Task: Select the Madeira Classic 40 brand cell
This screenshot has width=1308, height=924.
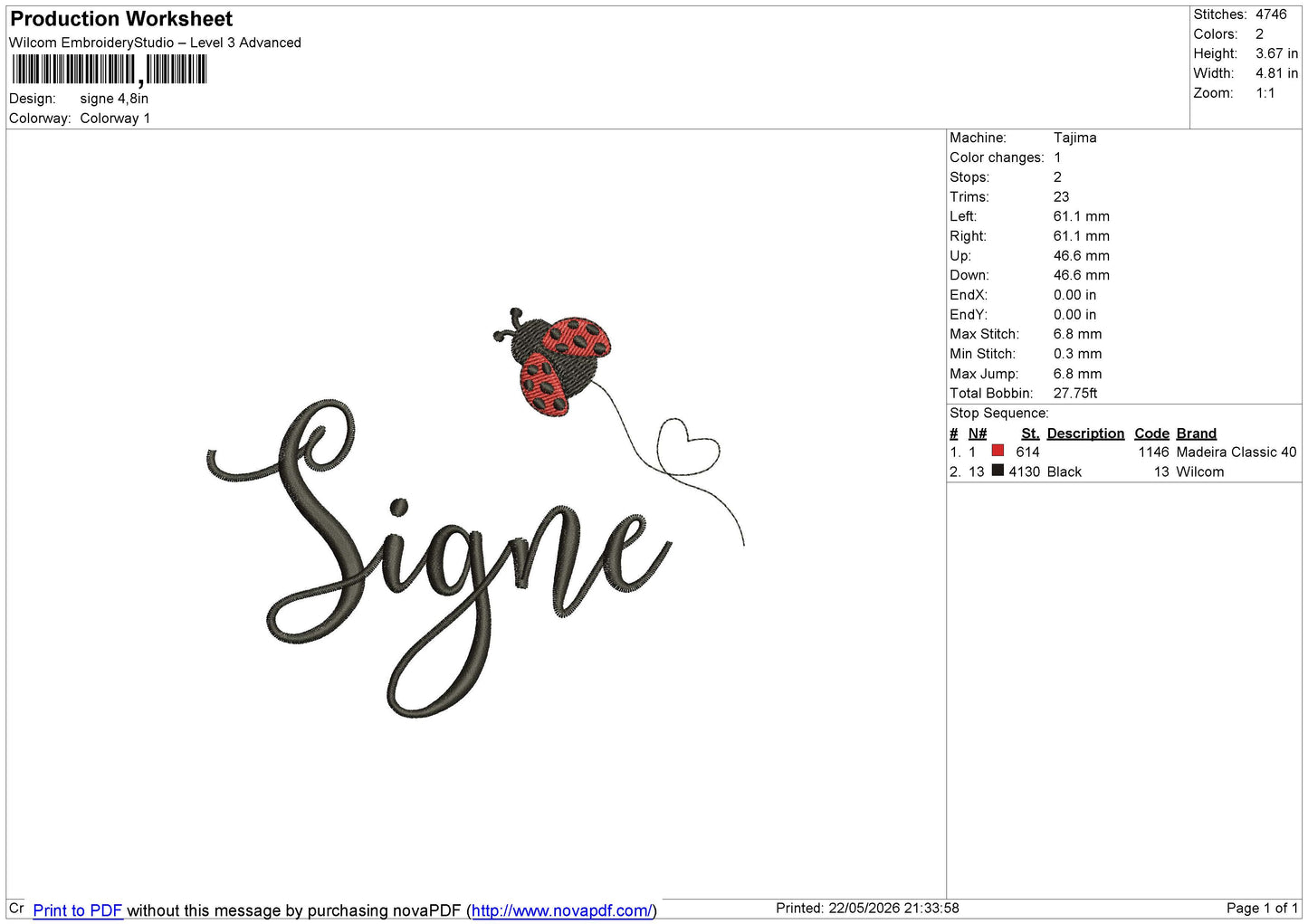Action: point(1236,452)
